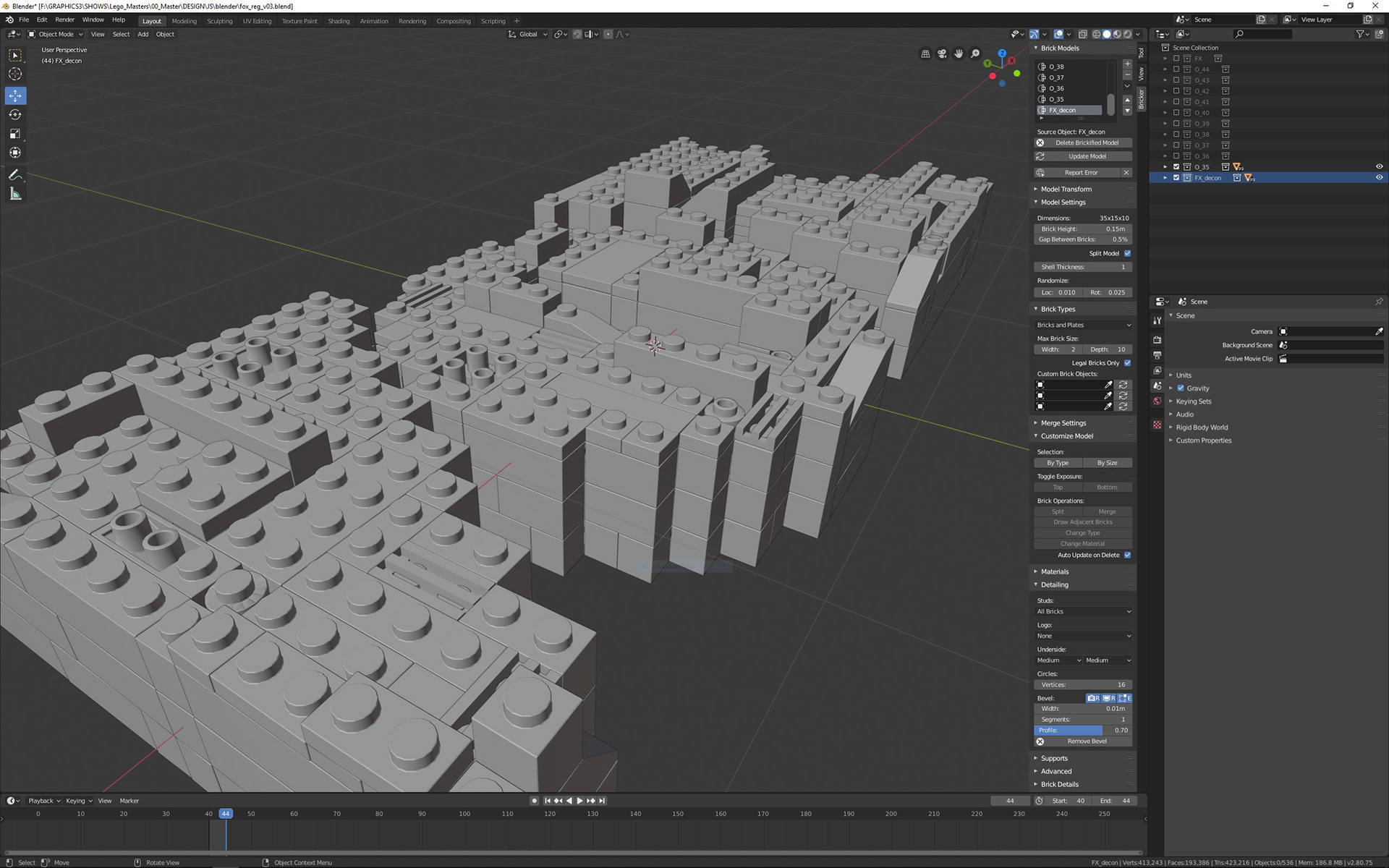Select the Annotate pencil tool
The image size is (1389, 868).
(x=15, y=175)
